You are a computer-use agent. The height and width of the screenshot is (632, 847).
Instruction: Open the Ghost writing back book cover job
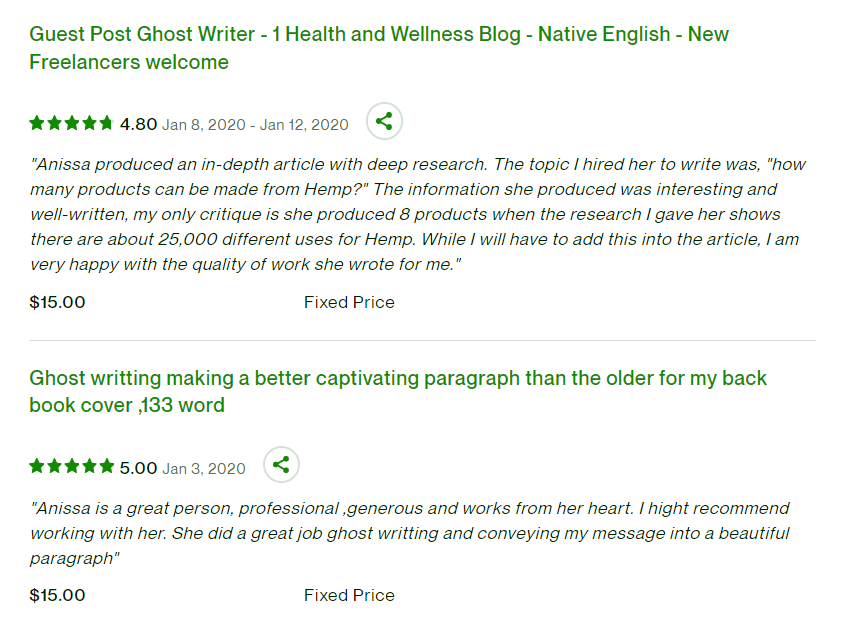(398, 391)
